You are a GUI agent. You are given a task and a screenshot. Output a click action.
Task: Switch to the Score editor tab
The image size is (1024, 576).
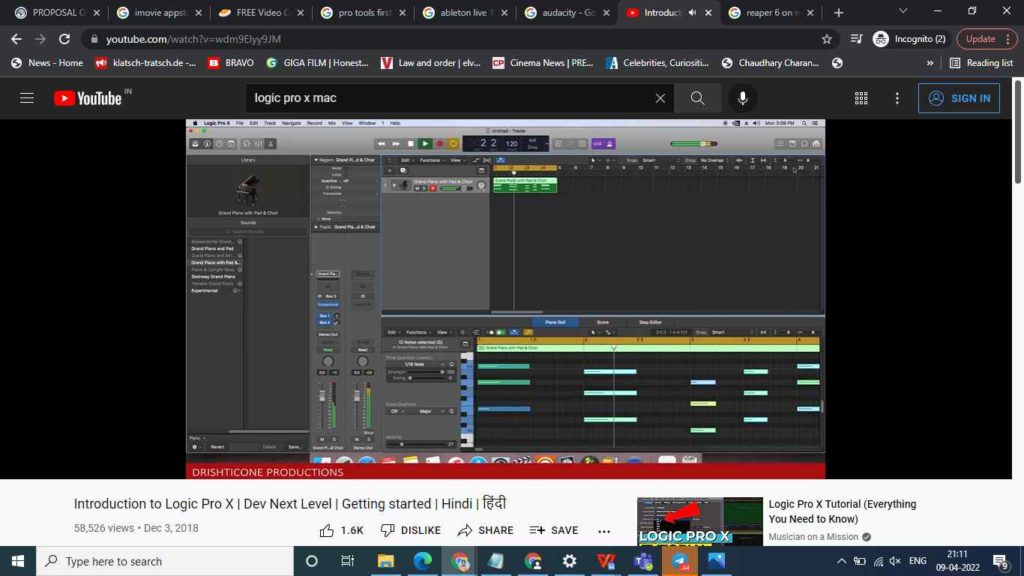tap(603, 322)
